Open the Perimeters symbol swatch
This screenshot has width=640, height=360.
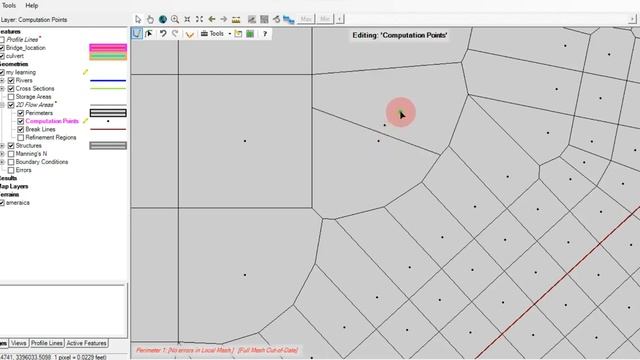pos(108,113)
